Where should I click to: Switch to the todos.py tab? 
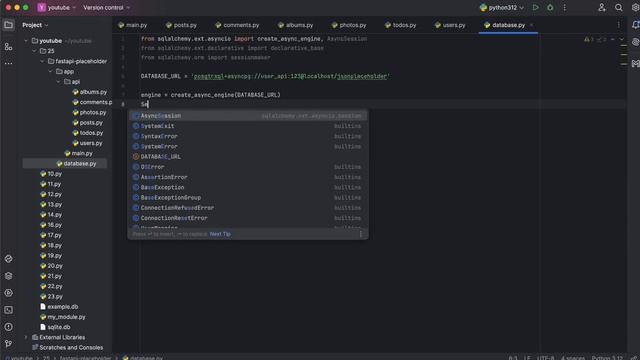pos(400,25)
